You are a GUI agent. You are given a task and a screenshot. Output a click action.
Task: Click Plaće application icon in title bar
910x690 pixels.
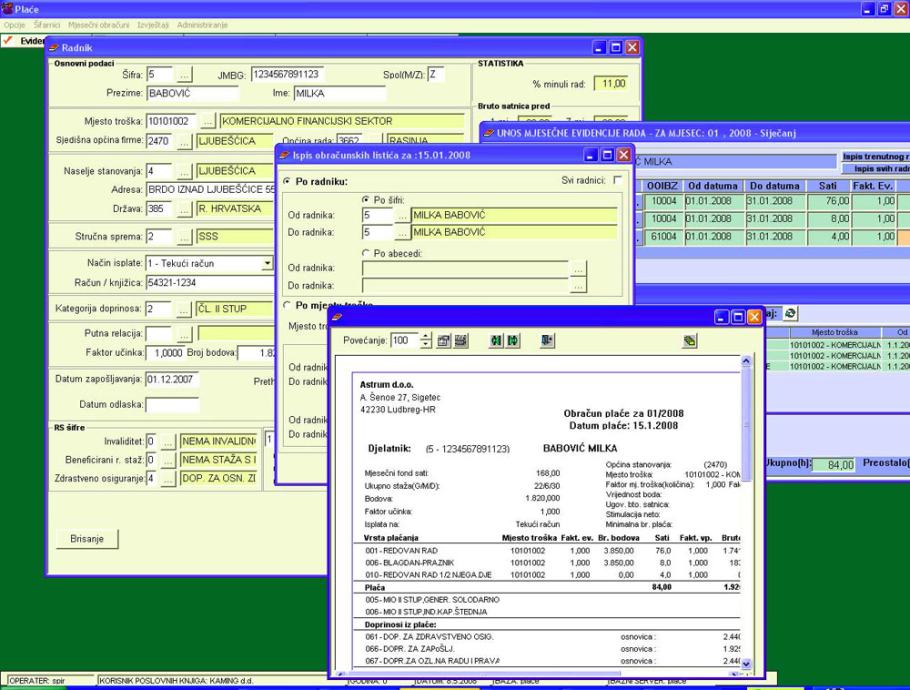coord(7,9)
